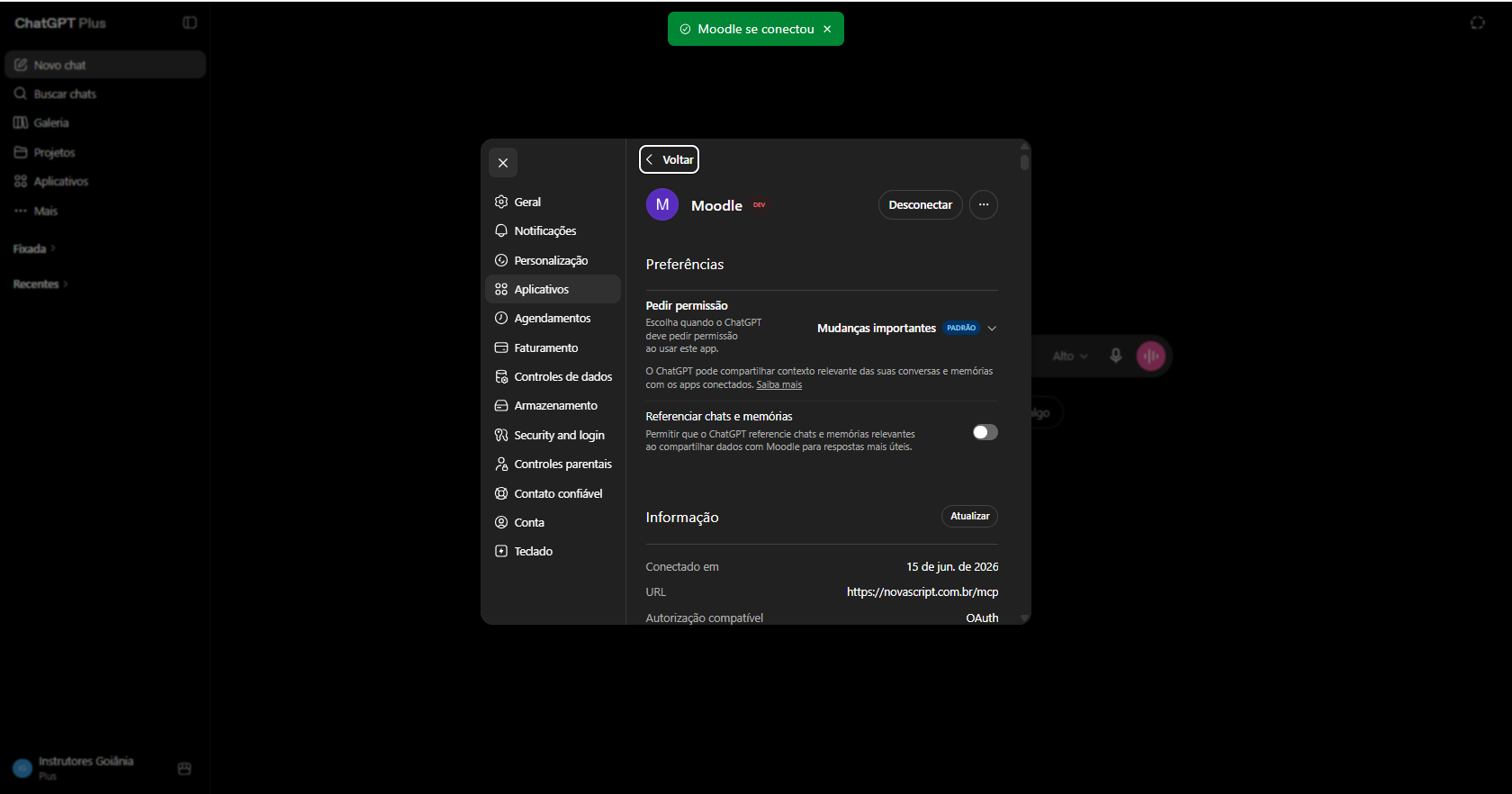The width and height of the screenshot is (1512, 794).
Task: Click the microphone dictation icon
Action: (x=1116, y=356)
